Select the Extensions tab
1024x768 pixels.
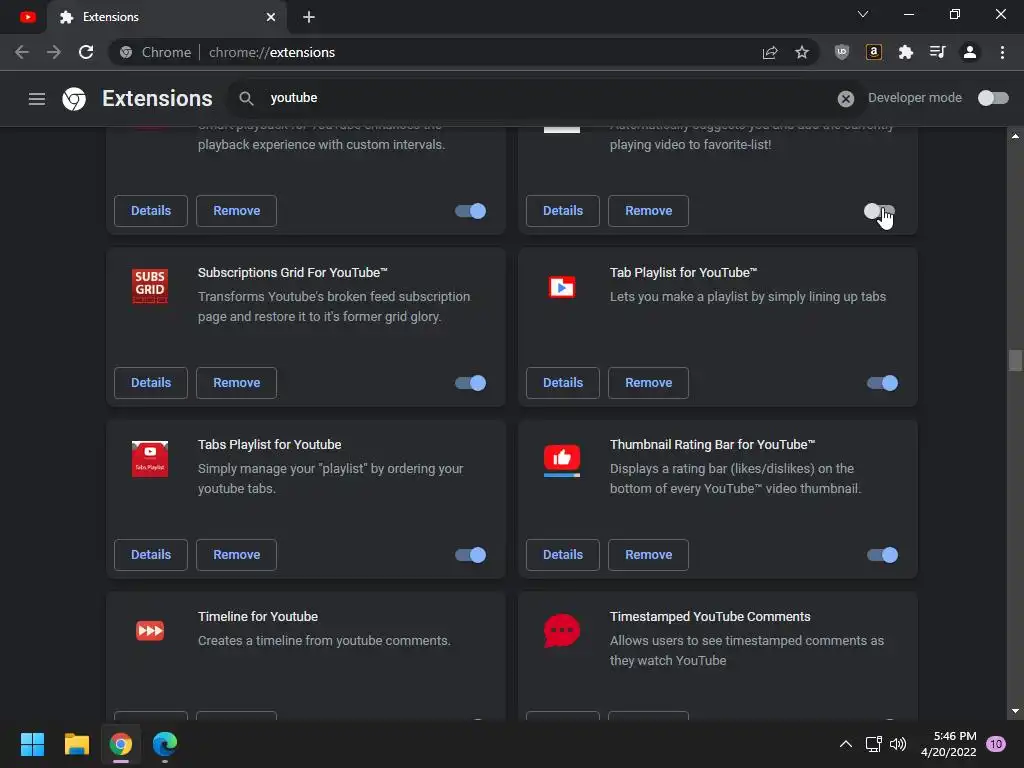click(167, 17)
